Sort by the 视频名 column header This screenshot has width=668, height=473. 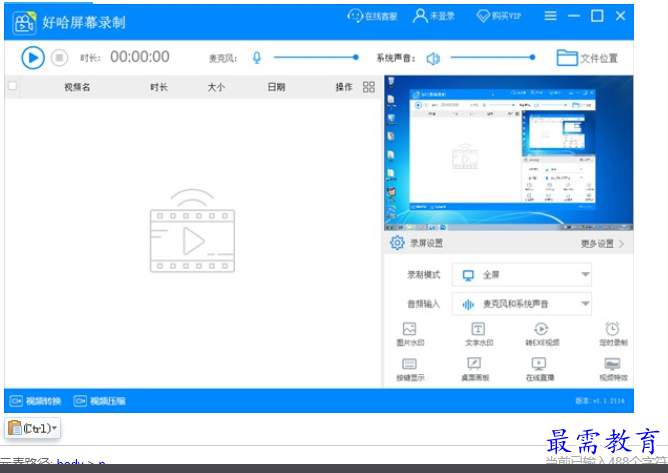point(77,87)
